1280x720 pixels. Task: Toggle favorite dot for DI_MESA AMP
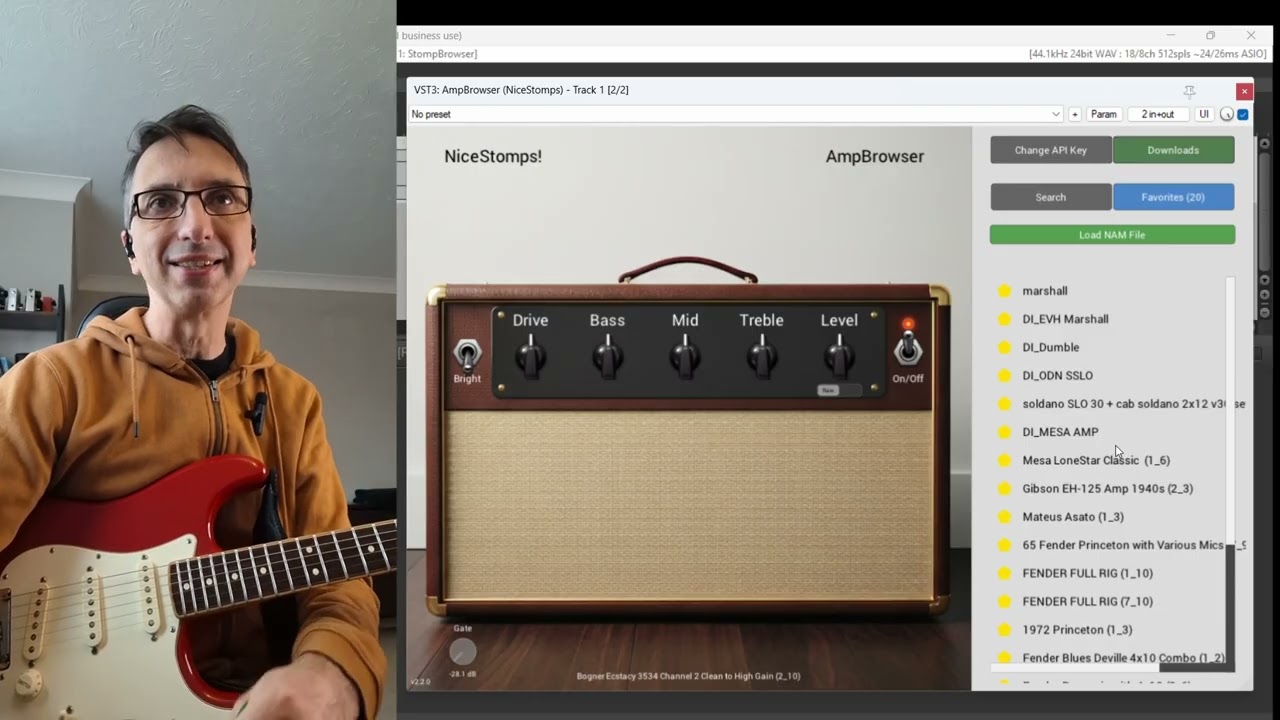click(1004, 432)
